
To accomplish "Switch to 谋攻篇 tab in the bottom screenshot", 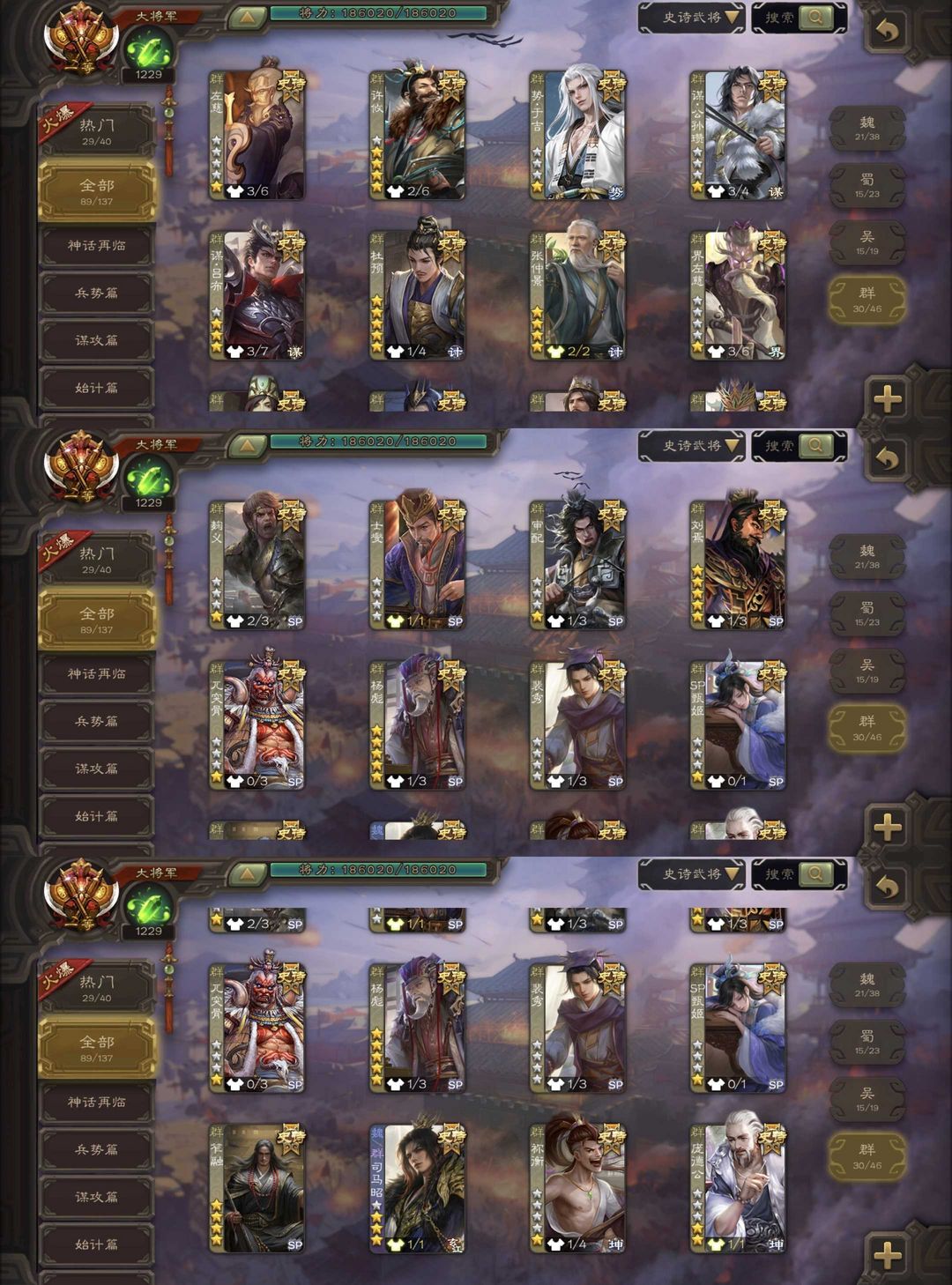I will click(96, 1197).
